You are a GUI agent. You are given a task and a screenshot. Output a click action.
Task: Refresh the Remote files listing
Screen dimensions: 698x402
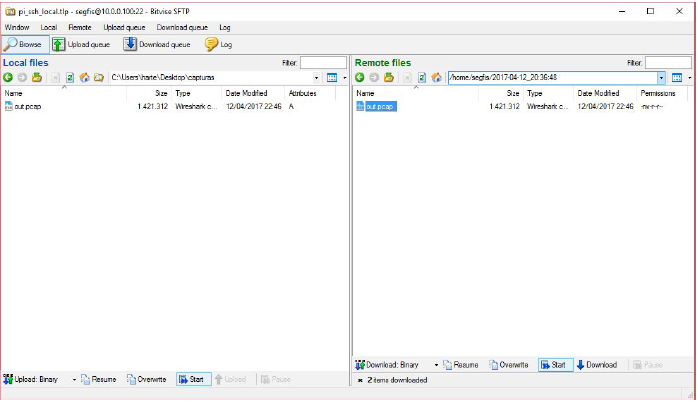(x=422, y=77)
